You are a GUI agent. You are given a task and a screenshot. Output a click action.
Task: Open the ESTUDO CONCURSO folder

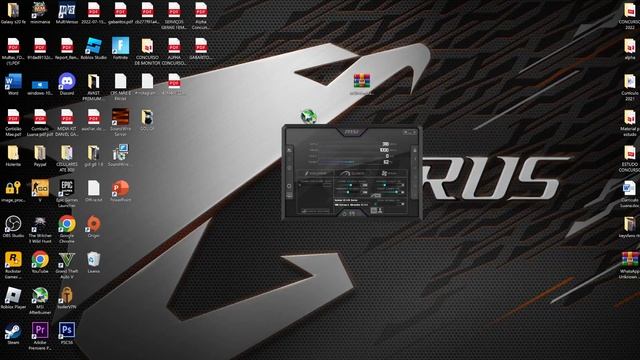(x=630, y=158)
